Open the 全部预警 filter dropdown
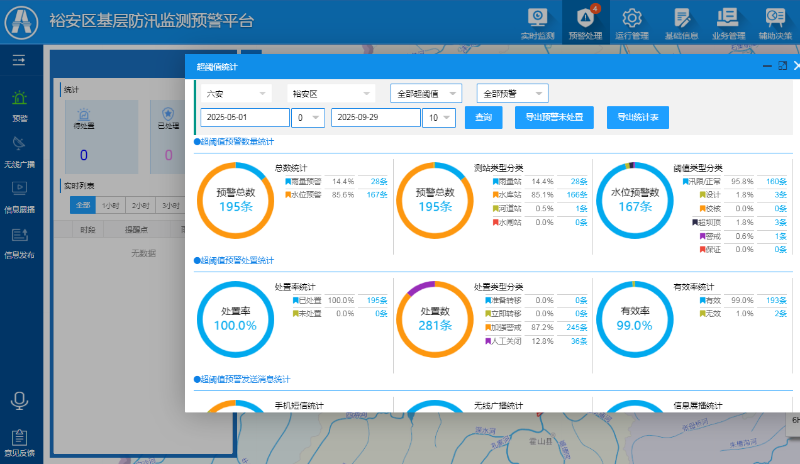The width and height of the screenshot is (800, 464). pyautogui.click(x=512, y=93)
